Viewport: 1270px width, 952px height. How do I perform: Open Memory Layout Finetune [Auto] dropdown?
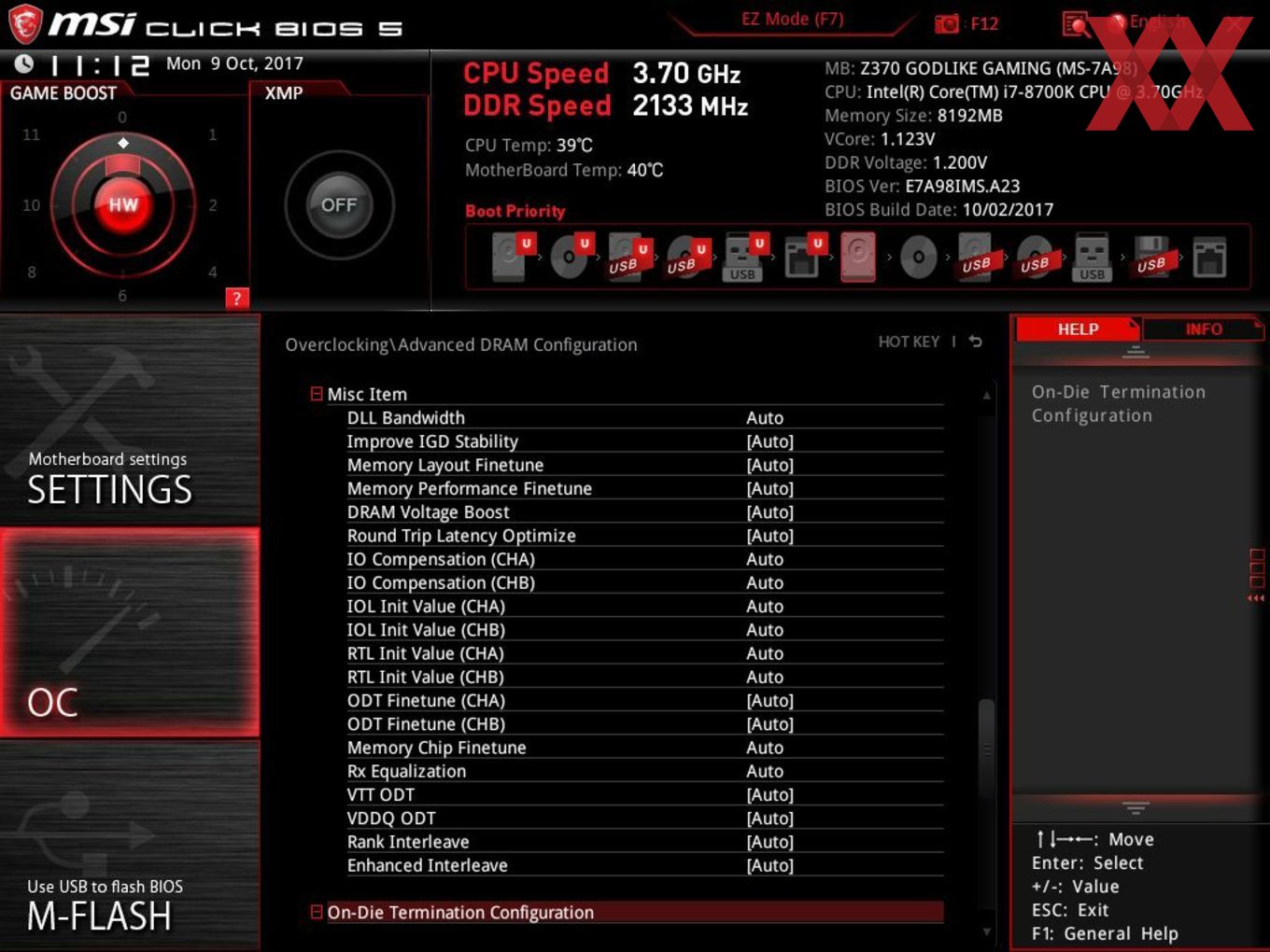(x=769, y=465)
